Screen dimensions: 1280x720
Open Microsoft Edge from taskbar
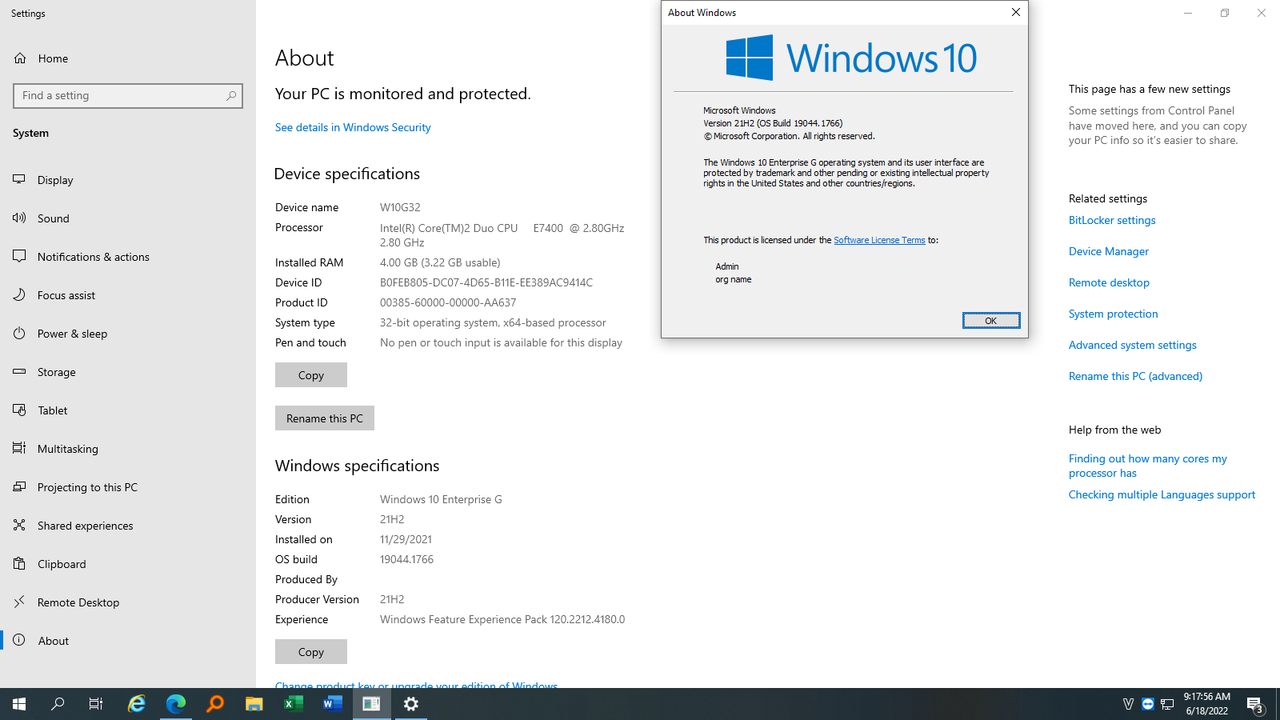point(175,704)
